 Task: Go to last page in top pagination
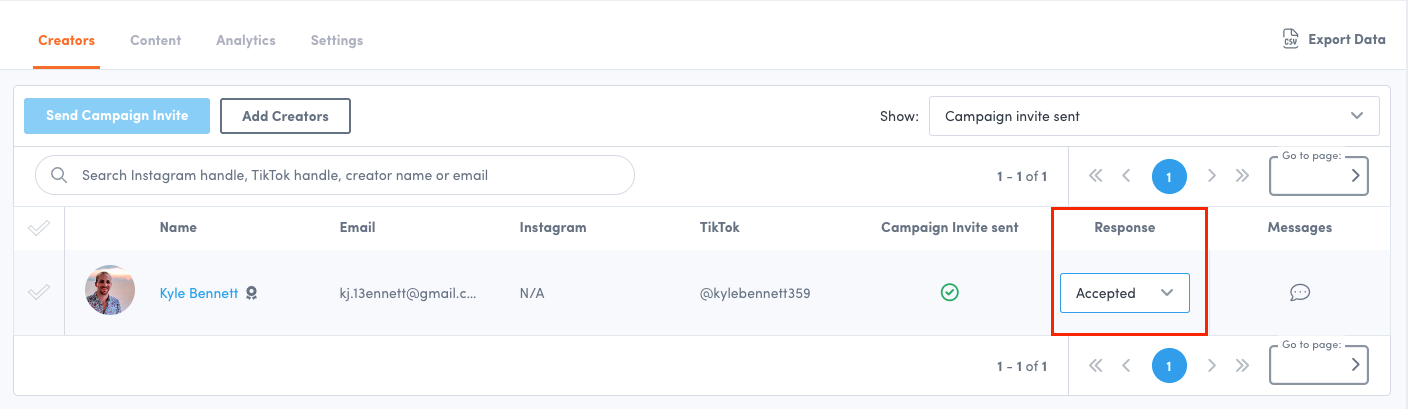1242,176
